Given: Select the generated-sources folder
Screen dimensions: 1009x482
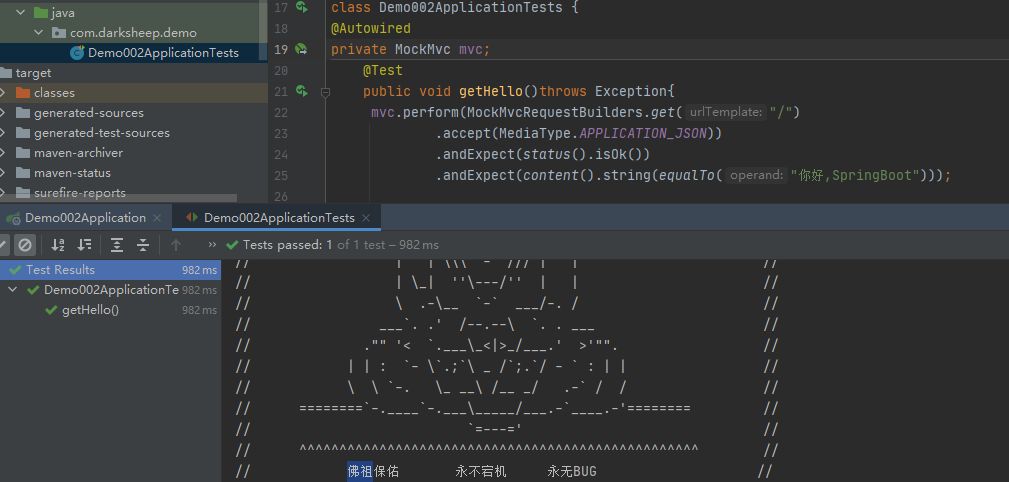Looking at the screenshot, I should (x=88, y=113).
